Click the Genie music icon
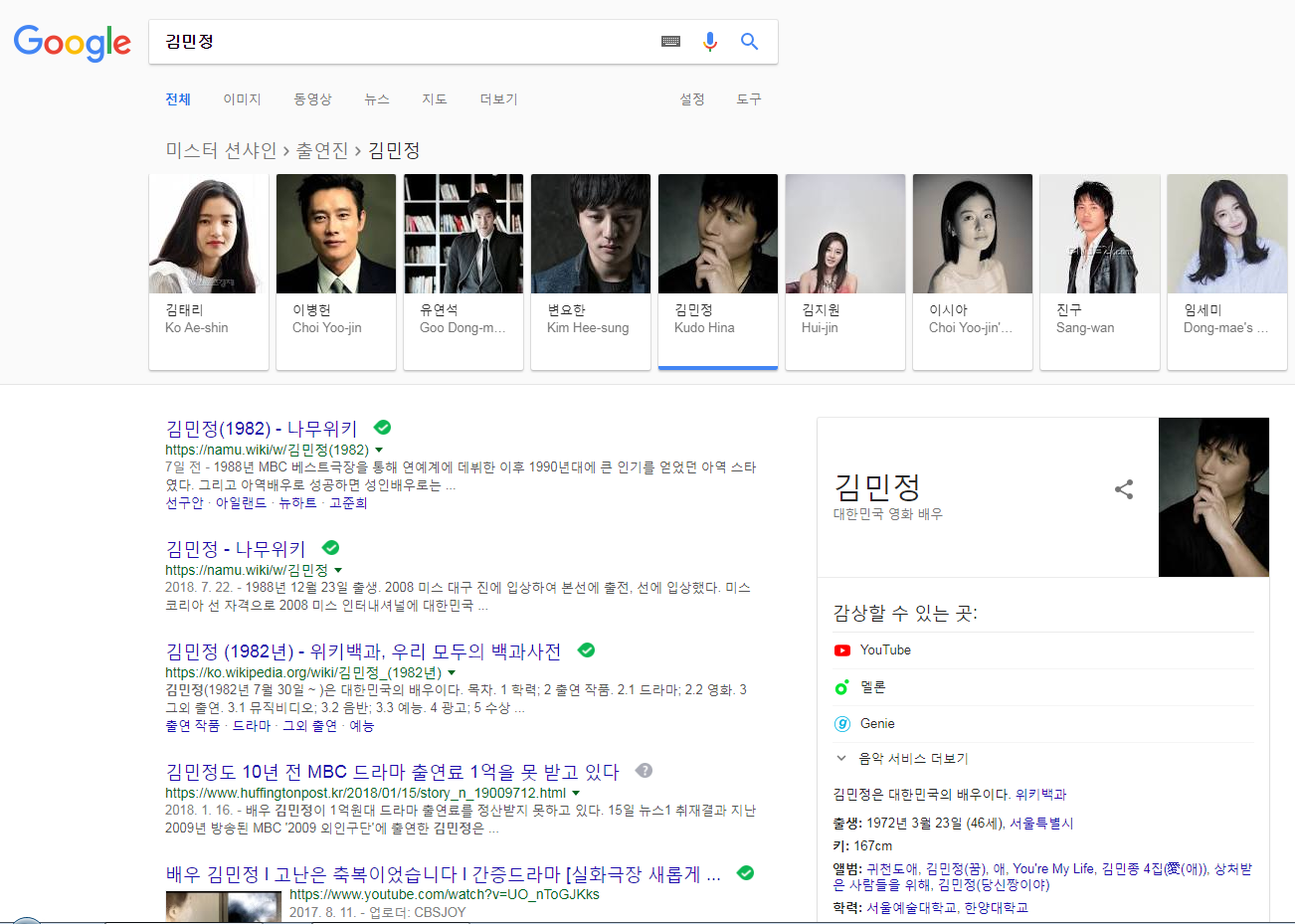Image resolution: width=1295 pixels, height=924 pixels. coord(842,724)
